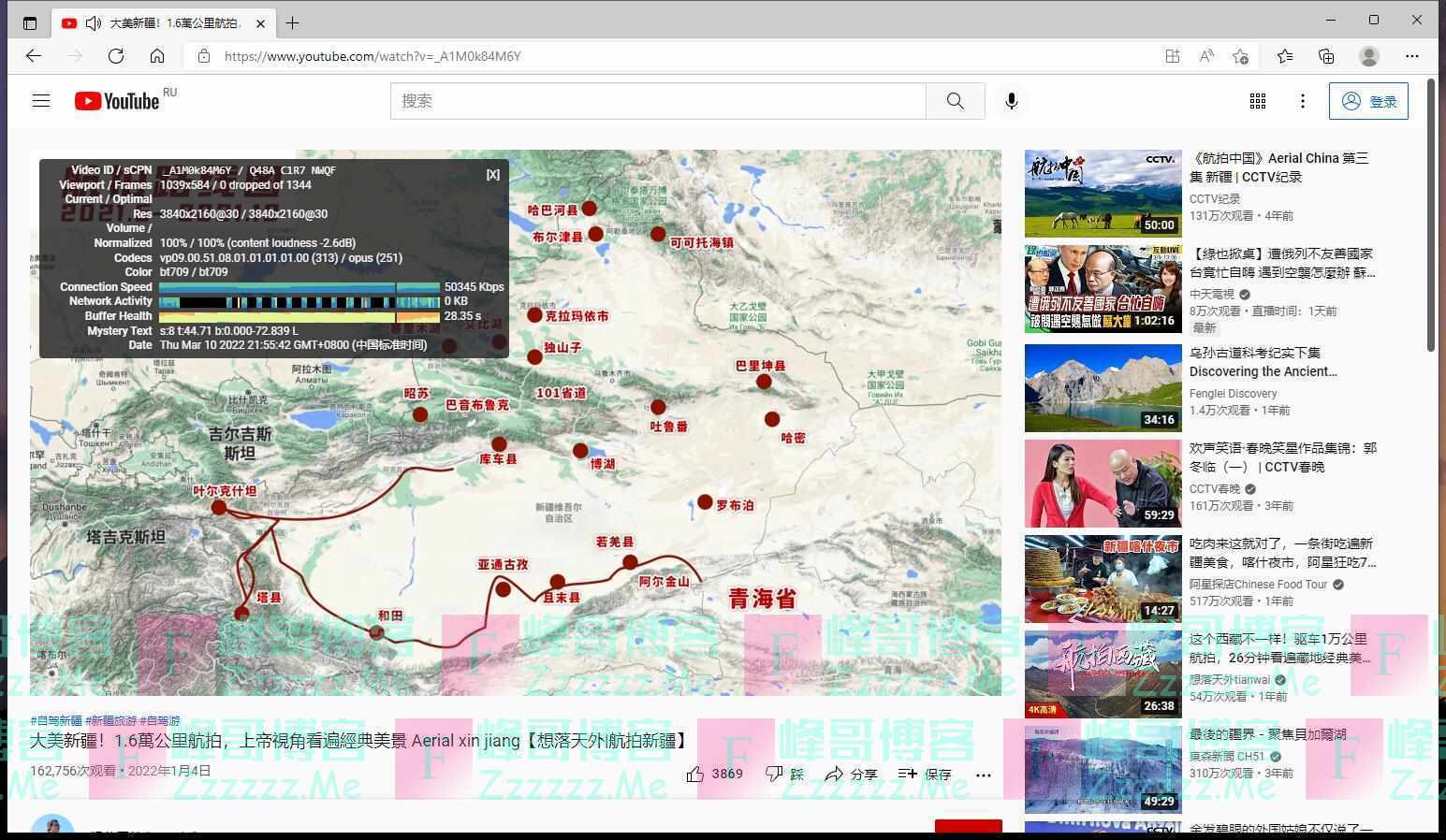Viewport: 1446px width, 840px height.
Task: Open more actions menu below video
Action: point(983,774)
